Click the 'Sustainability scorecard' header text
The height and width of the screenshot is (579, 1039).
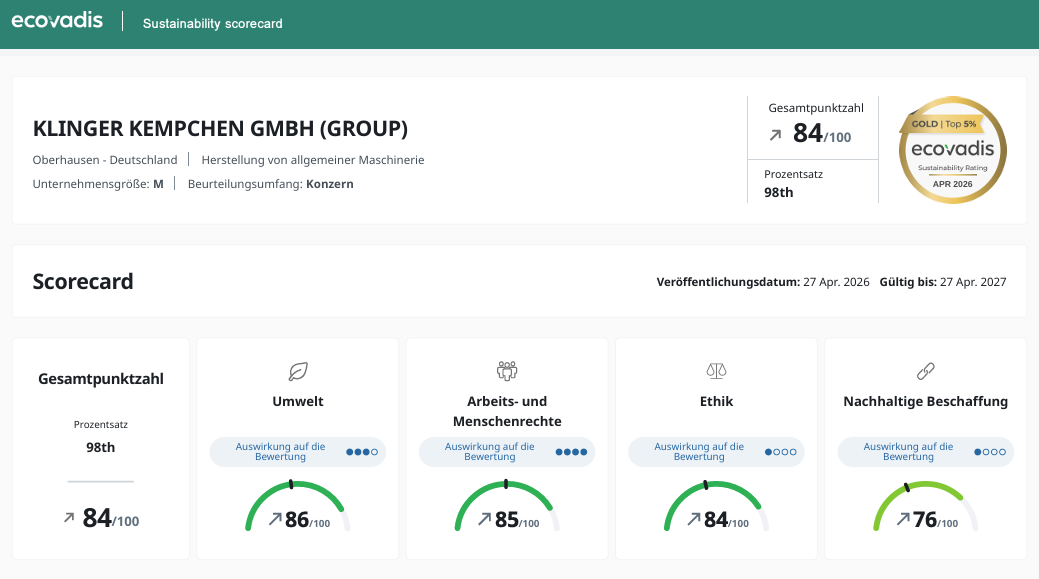(213, 24)
